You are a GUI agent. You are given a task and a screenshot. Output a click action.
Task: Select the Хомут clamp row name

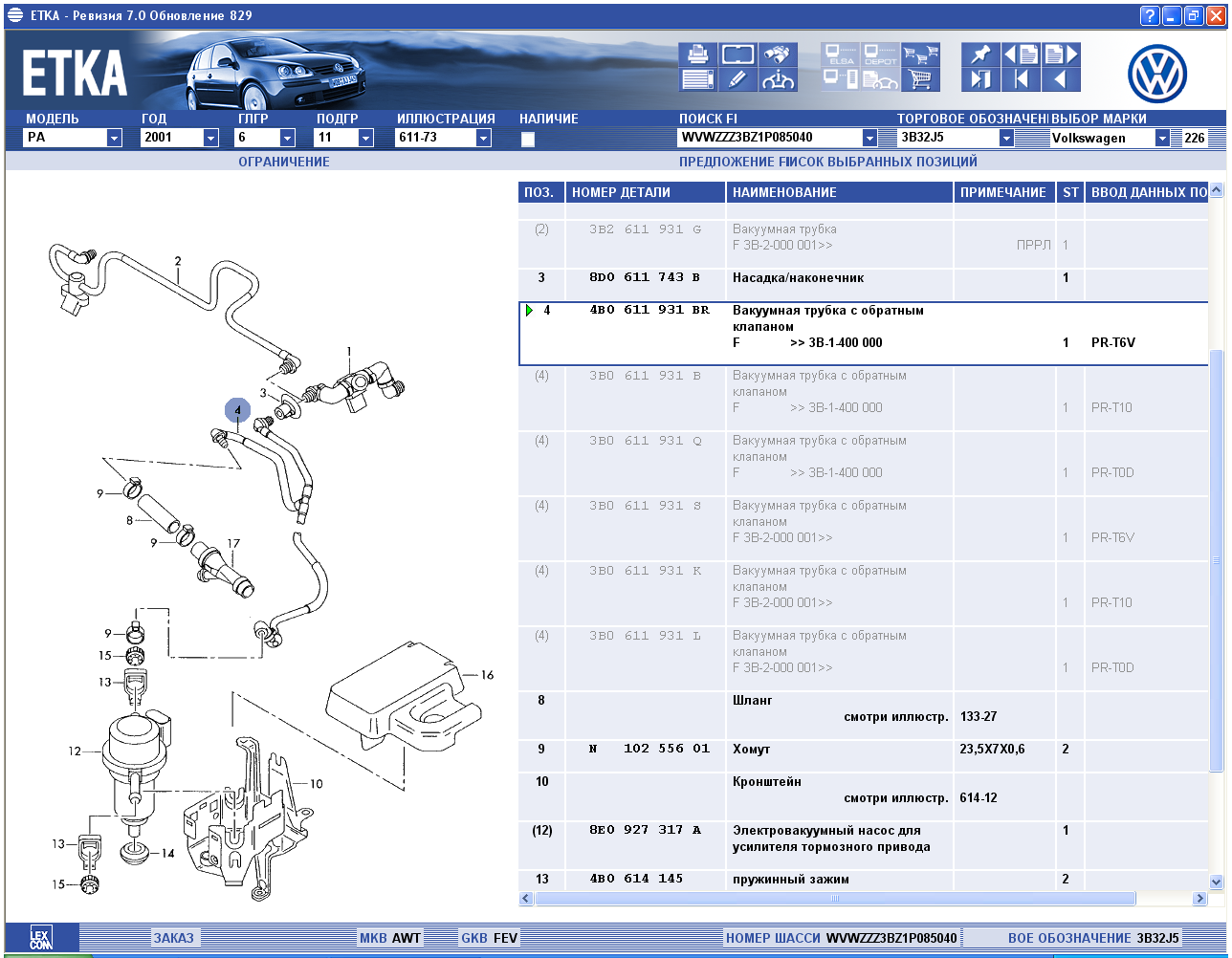pyautogui.click(x=751, y=749)
